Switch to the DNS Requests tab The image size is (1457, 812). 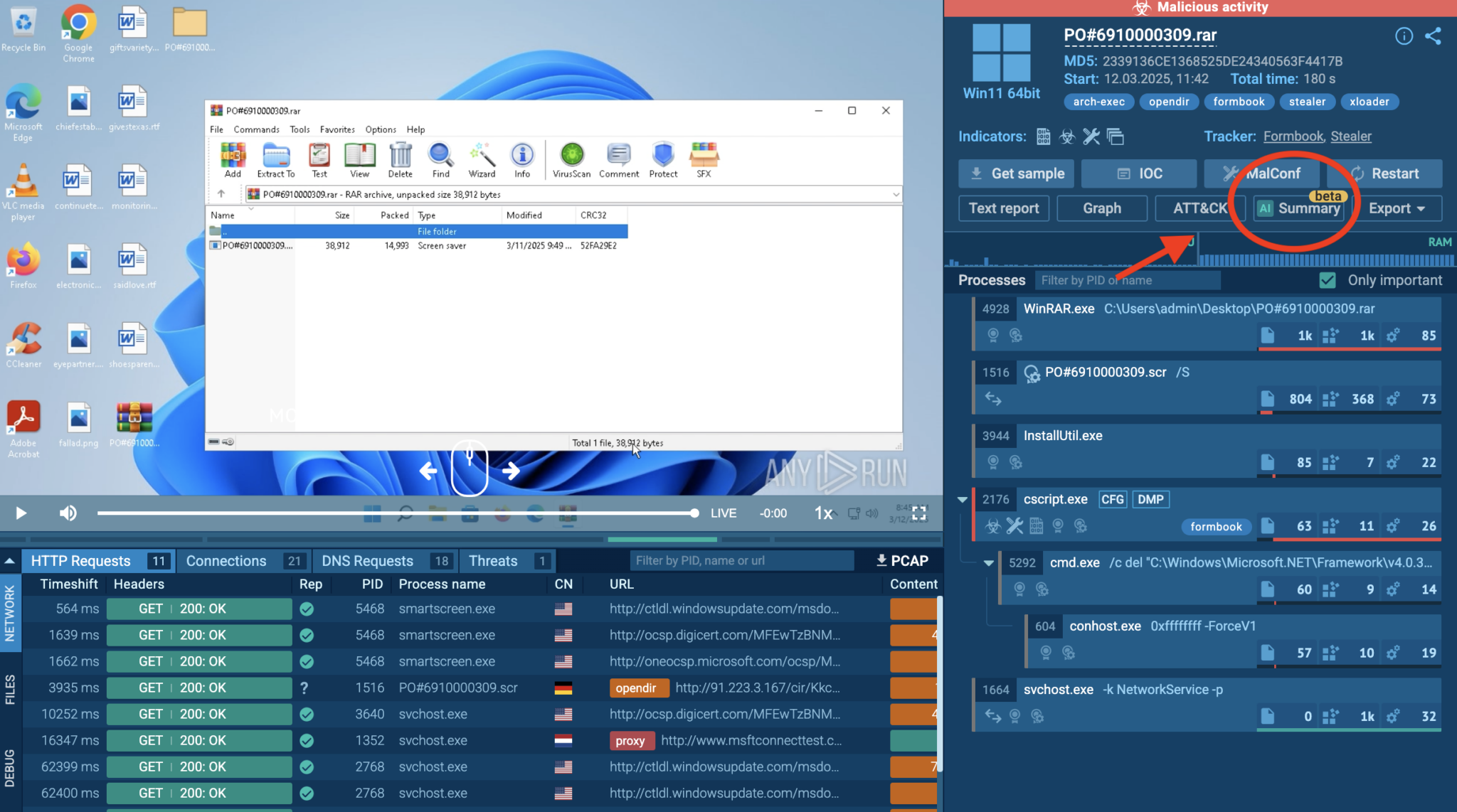coord(367,560)
